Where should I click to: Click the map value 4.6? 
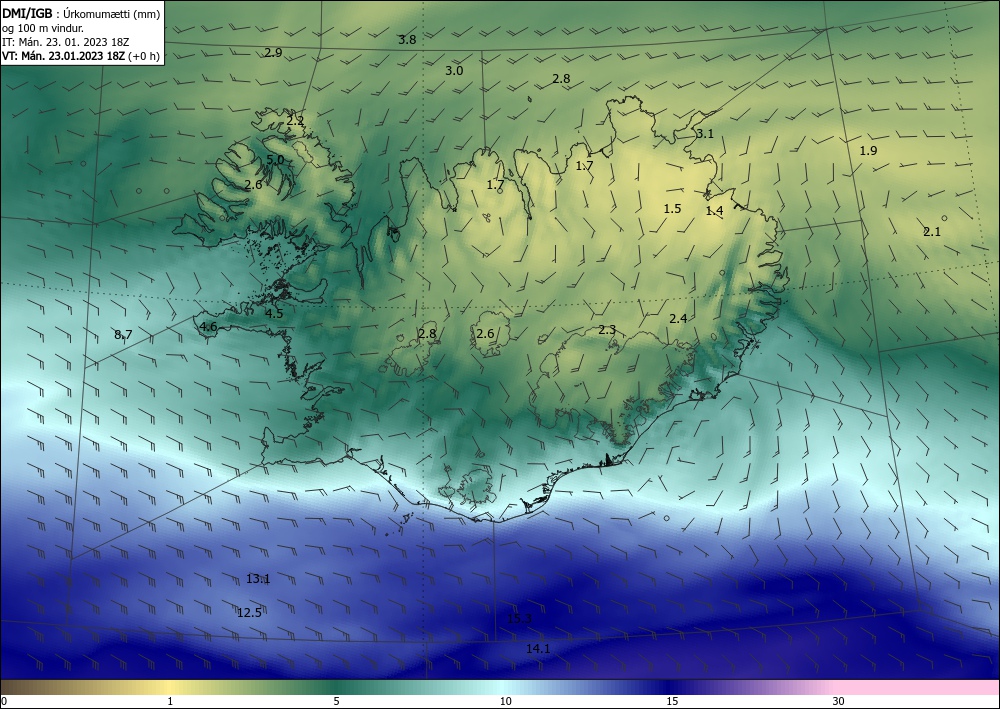209,327
